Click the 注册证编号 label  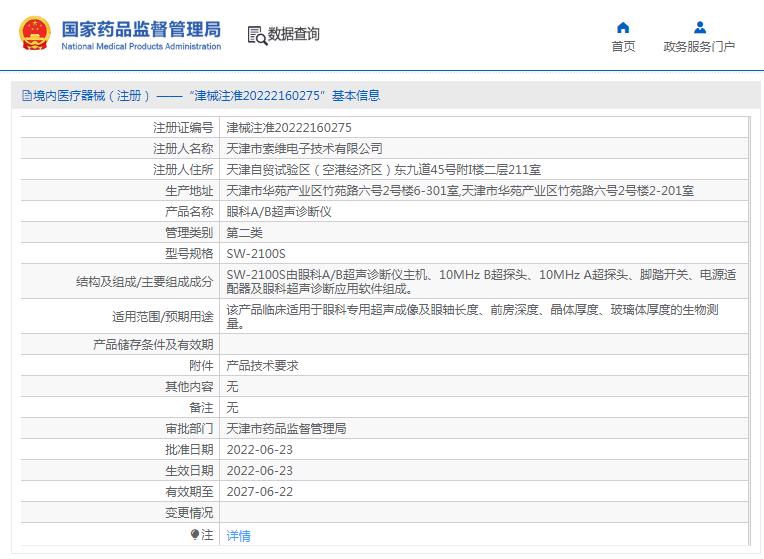(x=183, y=128)
